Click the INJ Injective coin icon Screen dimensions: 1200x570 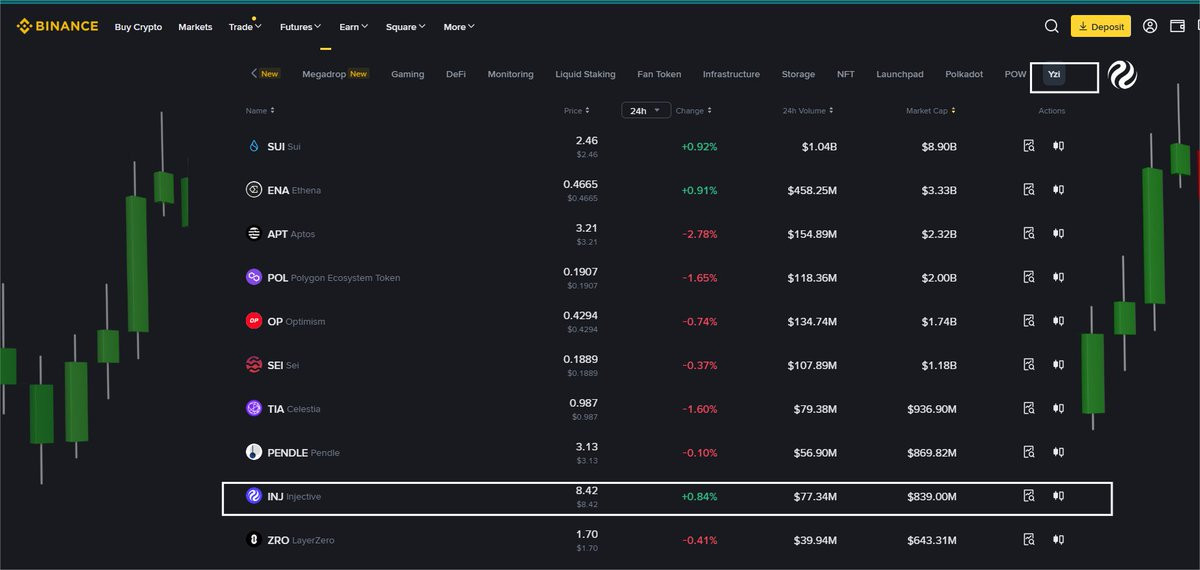coord(254,496)
